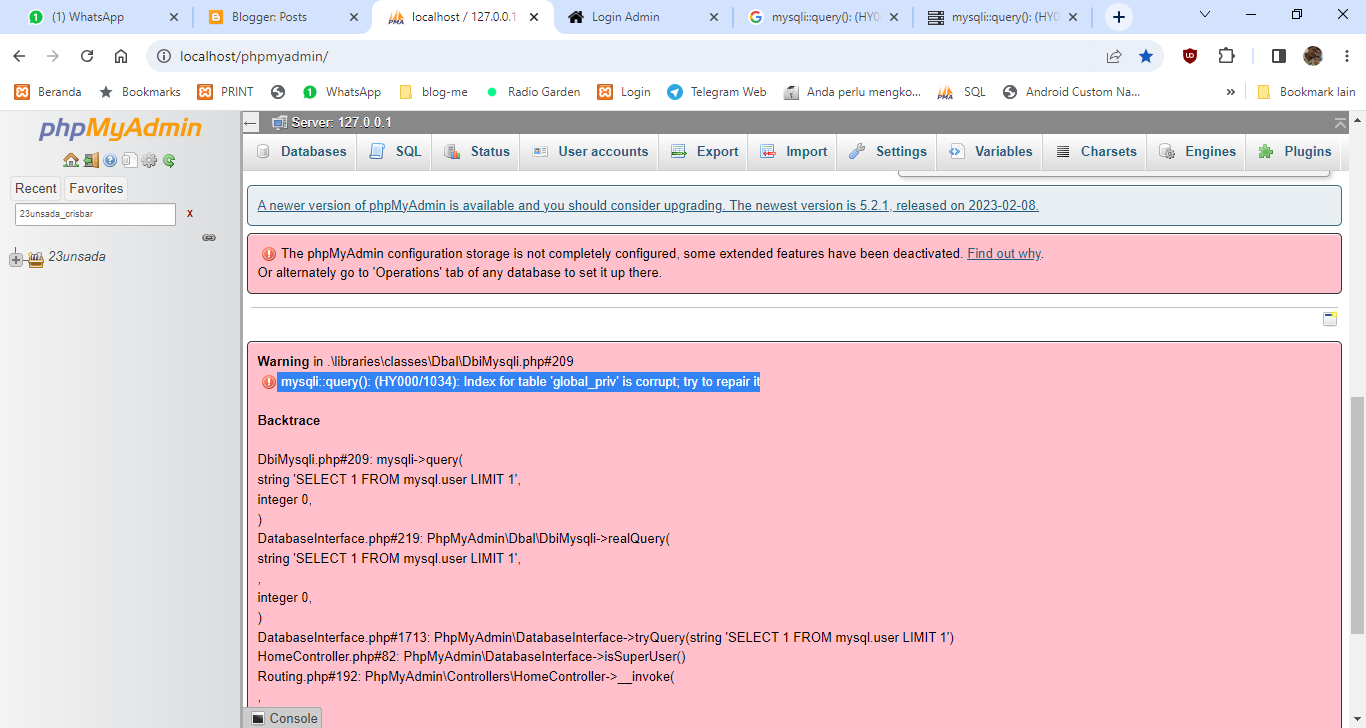Close the Blogger: Posts browser tab

click(x=354, y=17)
